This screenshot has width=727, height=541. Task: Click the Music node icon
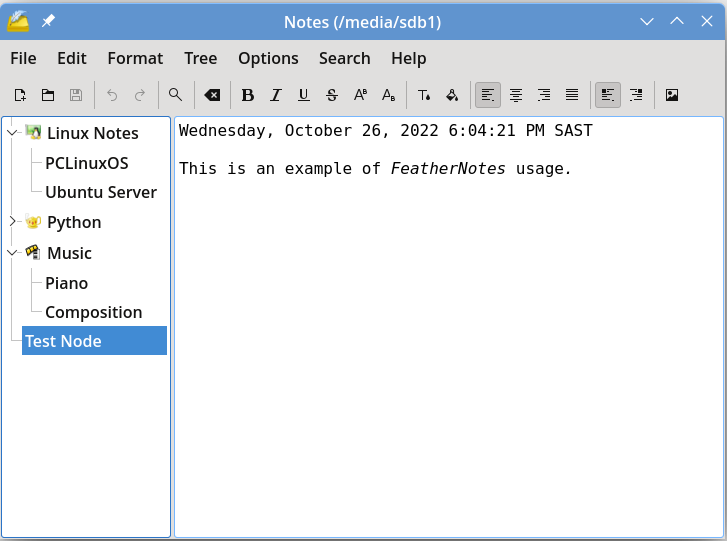click(x=33, y=252)
